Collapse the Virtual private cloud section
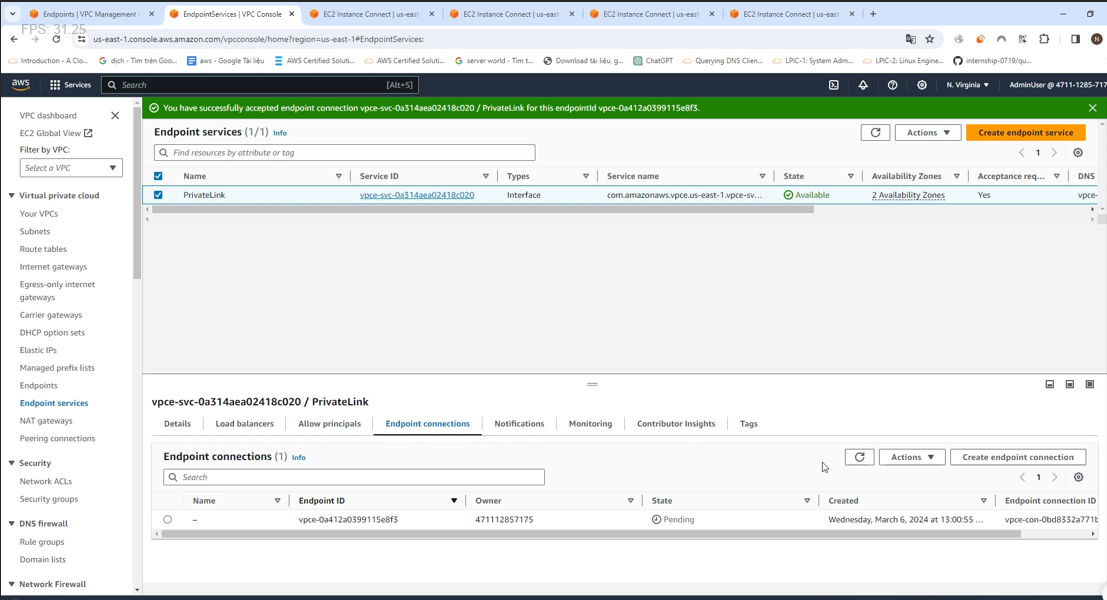Image resolution: width=1107 pixels, height=600 pixels. (11, 196)
